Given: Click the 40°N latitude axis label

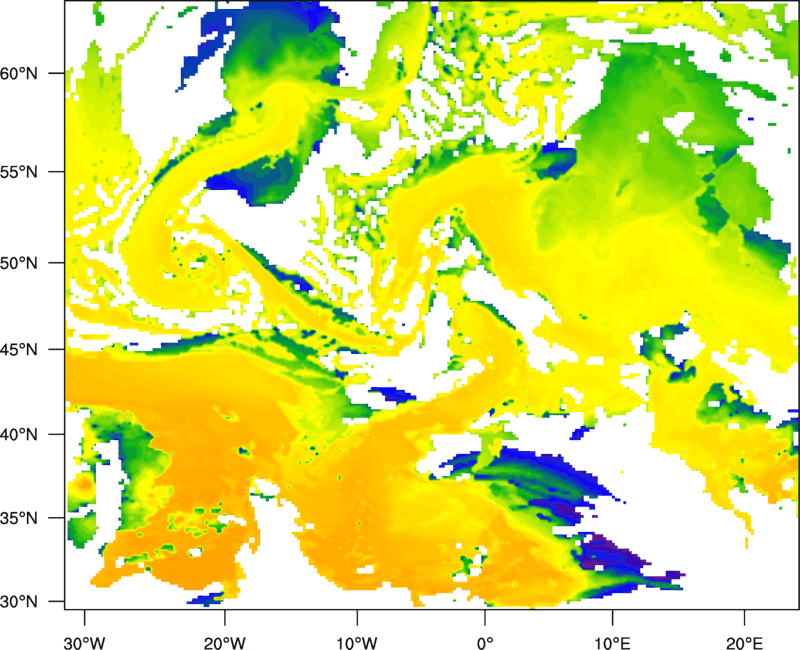Looking at the screenshot, I should click(19, 435).
